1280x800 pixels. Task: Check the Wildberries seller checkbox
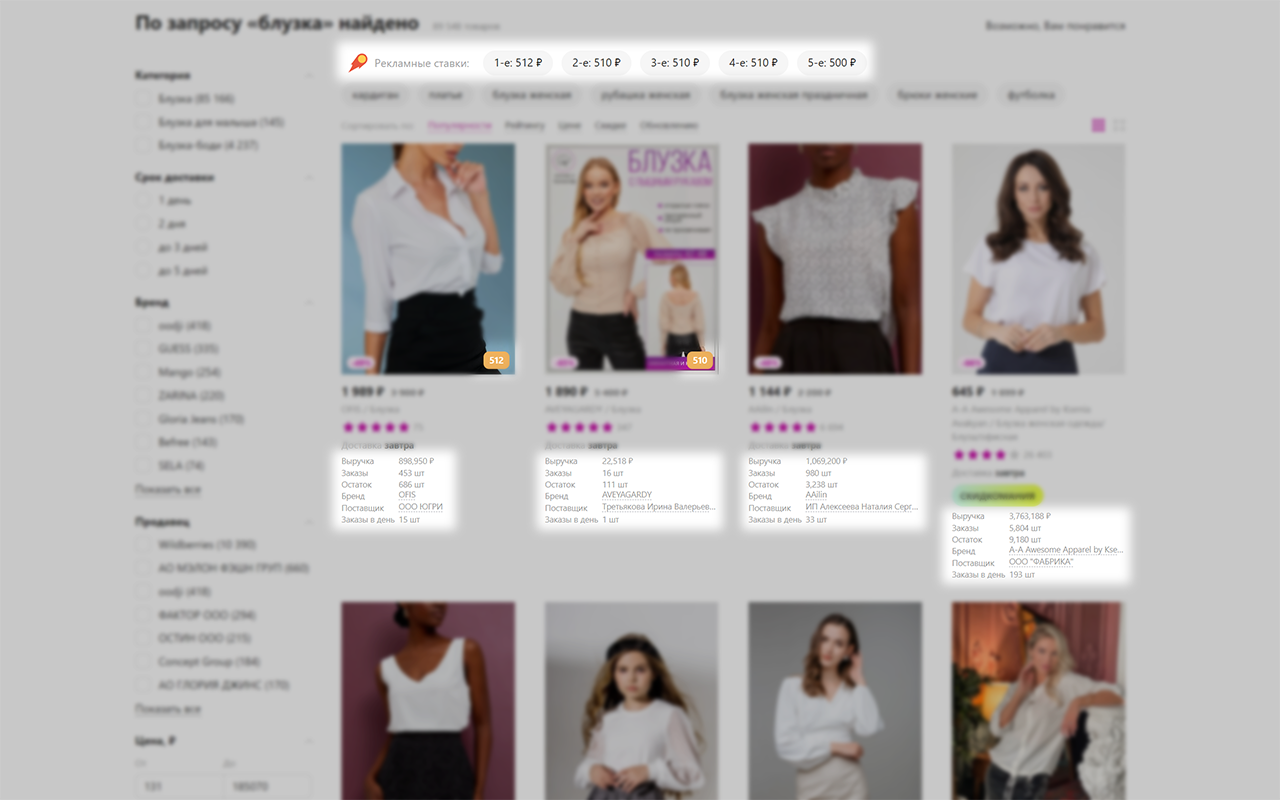click(144, 545)
